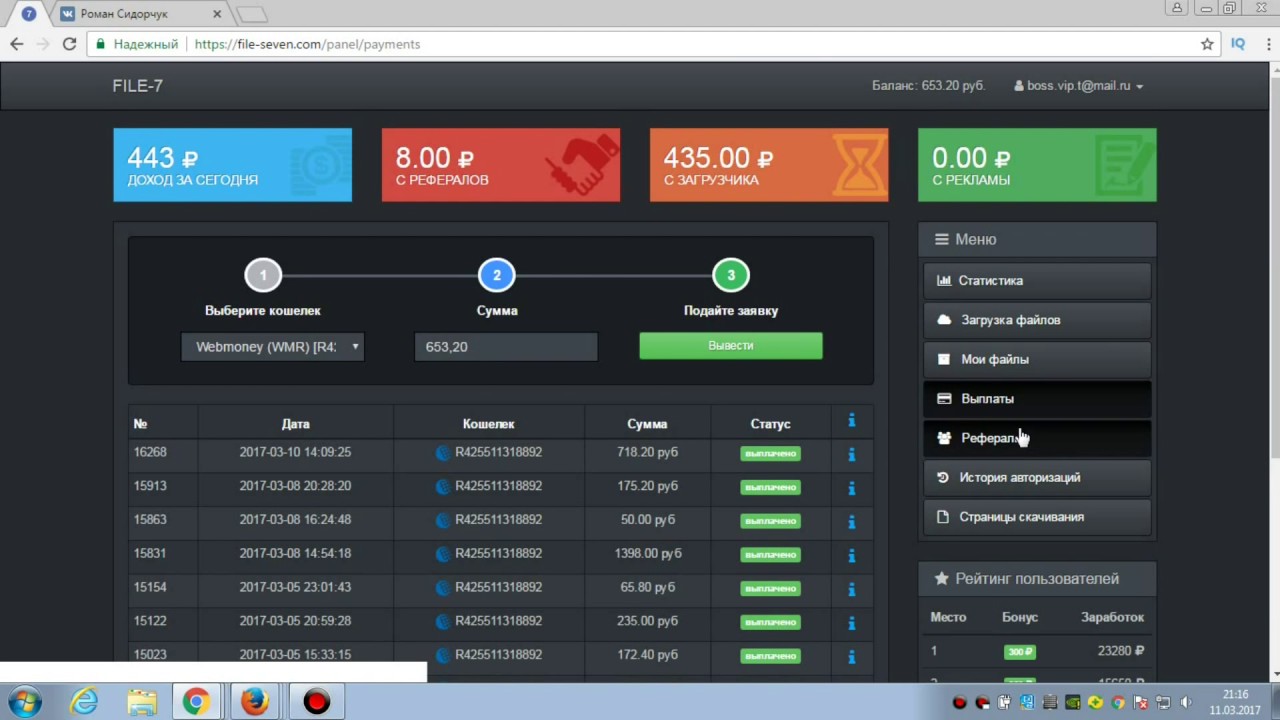Click the volume speaker tray icon
The image size is (1280, 720).
point(1187,702)
